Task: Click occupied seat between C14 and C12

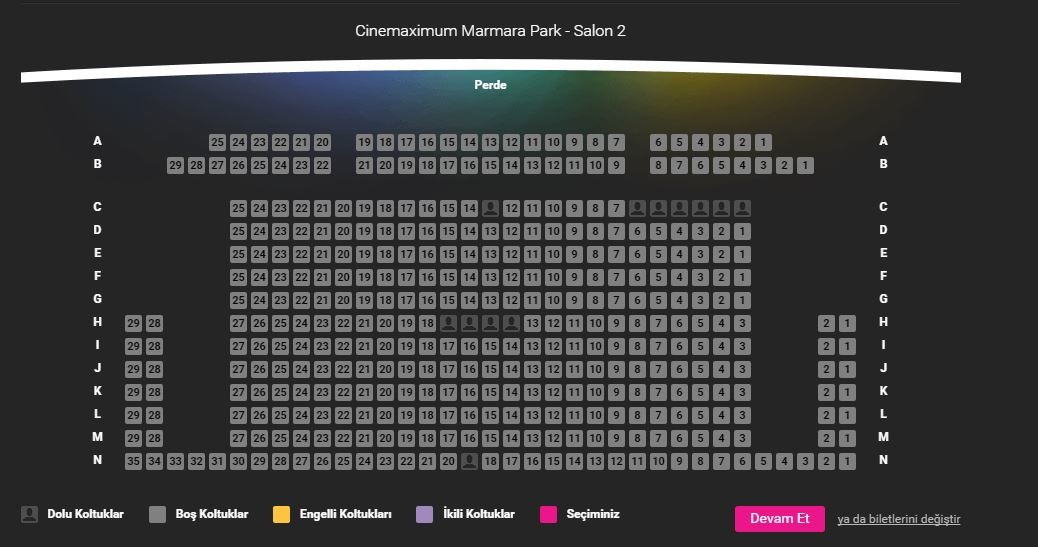Action: point(491,209)
